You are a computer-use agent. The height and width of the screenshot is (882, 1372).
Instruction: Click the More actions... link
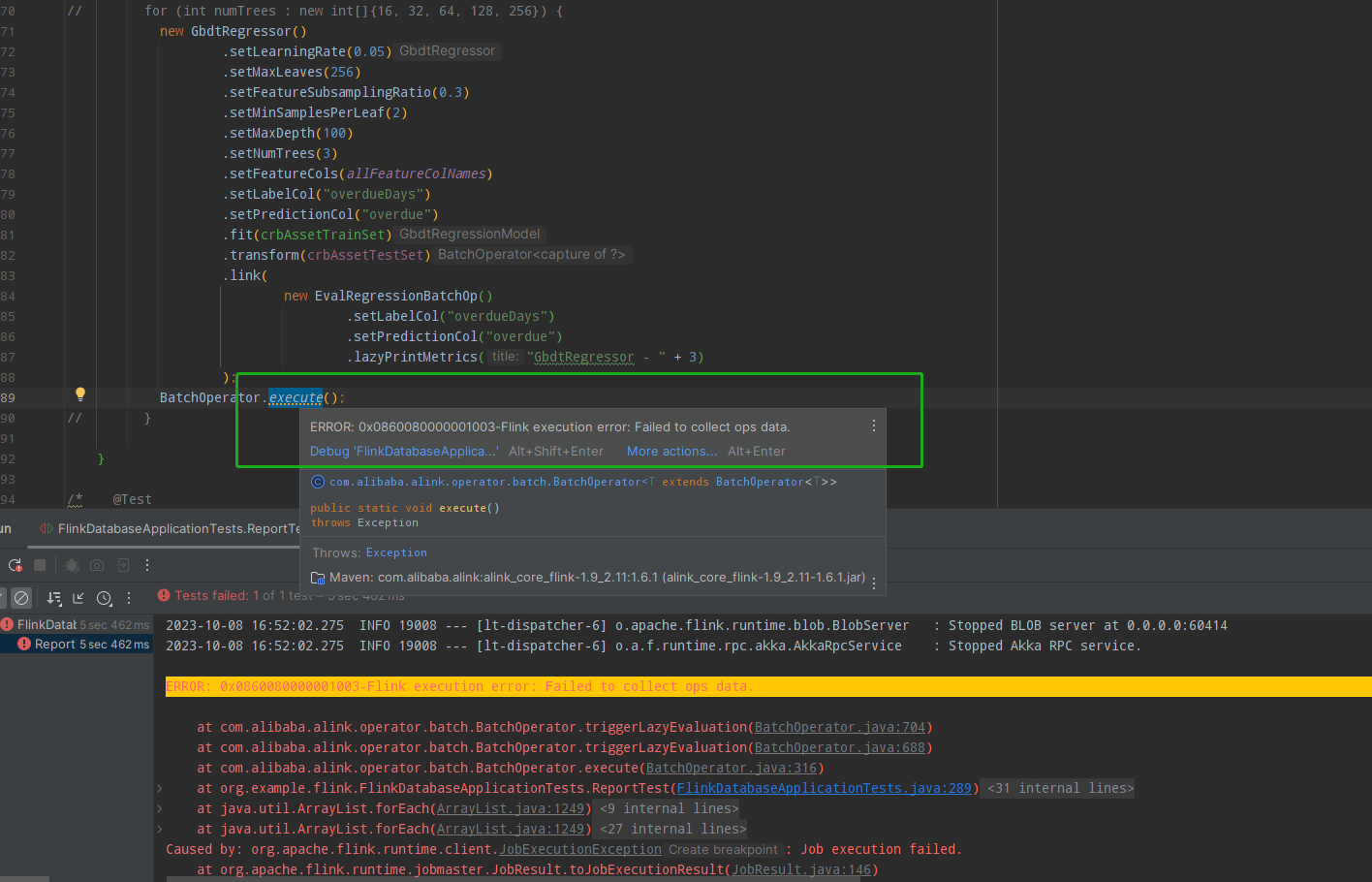671,452
